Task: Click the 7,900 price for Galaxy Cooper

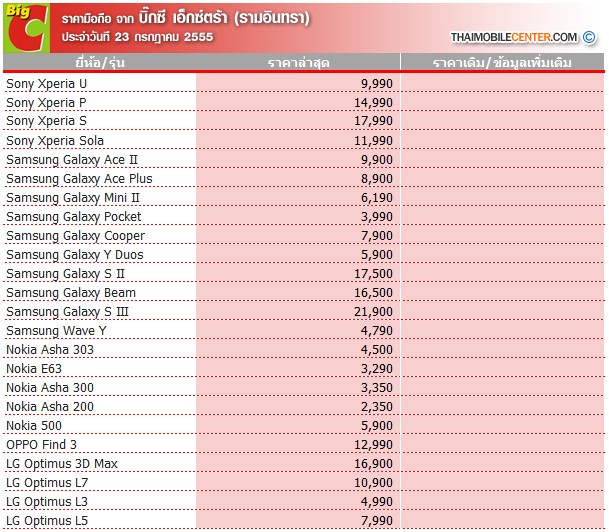Action: 377,236
